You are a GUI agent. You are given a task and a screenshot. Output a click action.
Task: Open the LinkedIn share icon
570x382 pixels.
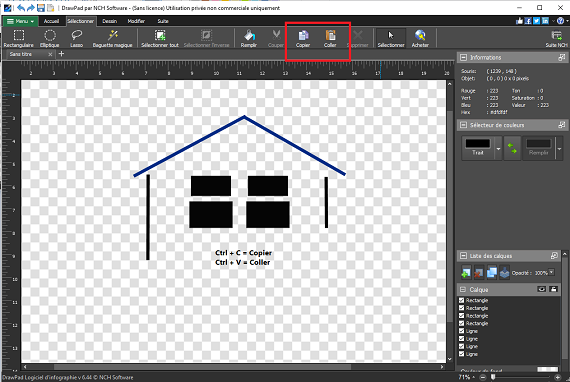point(545,21)
